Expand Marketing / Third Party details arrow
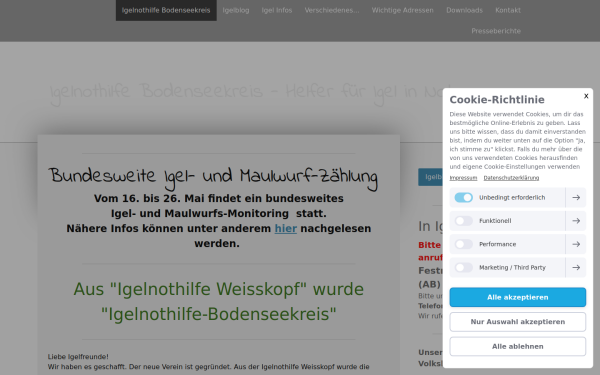The width and height of the screenshot is (600, 375). (x=576, y=267)
